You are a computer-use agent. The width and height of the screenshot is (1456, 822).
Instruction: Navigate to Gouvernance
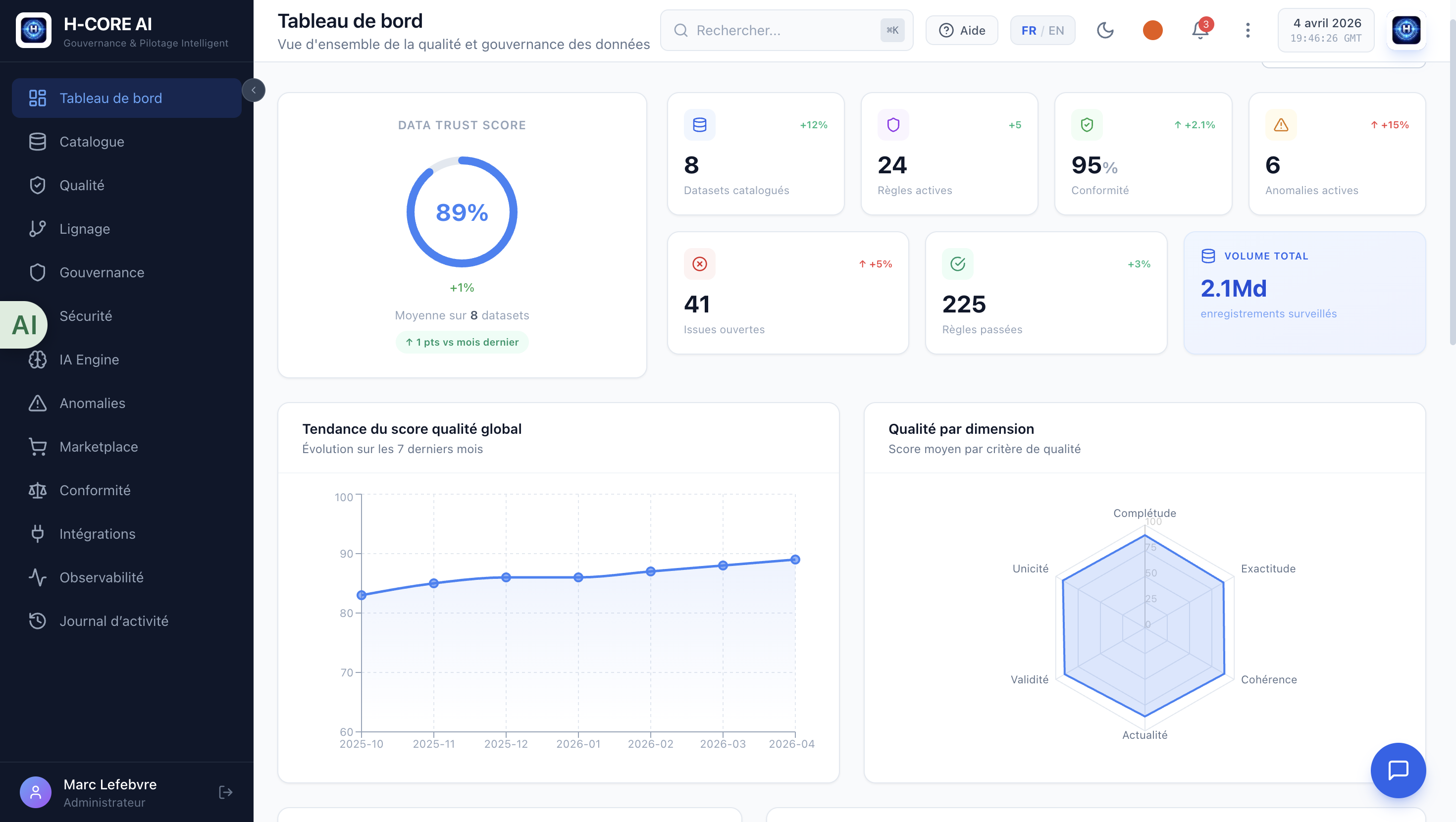[x=102, y=272]
